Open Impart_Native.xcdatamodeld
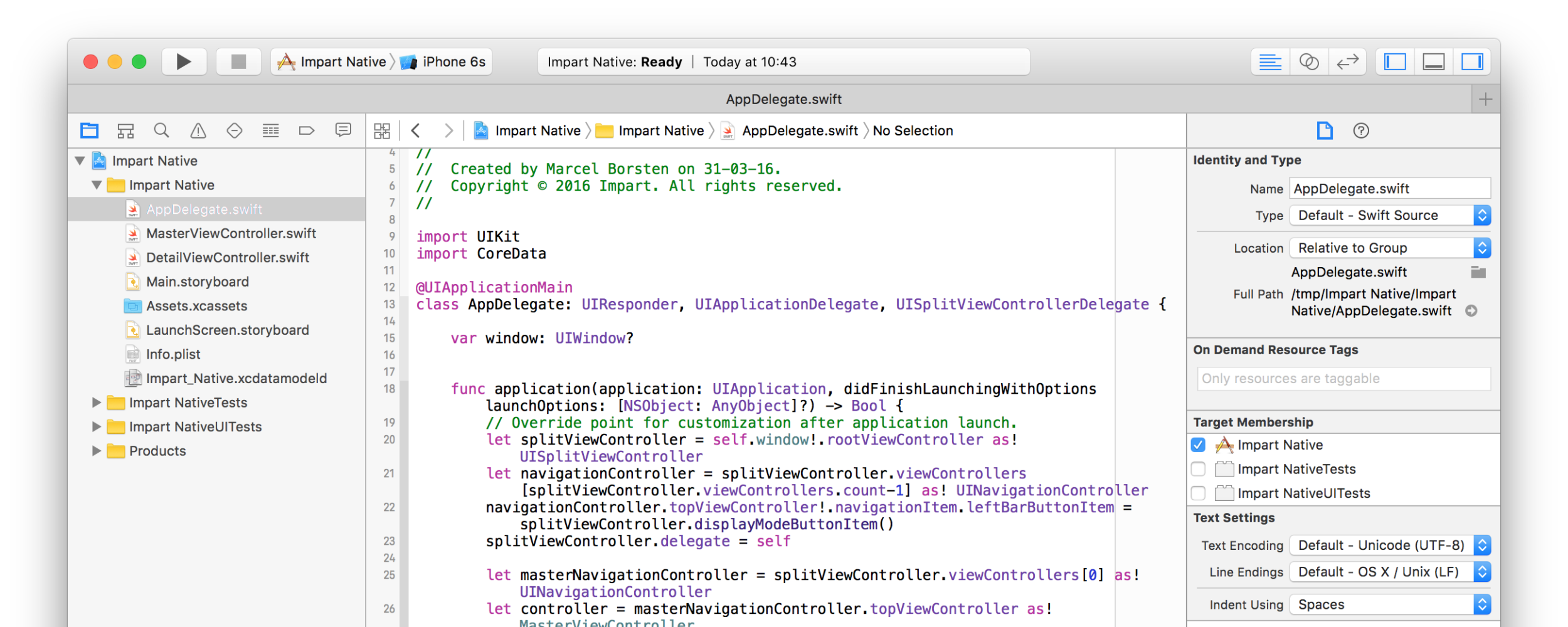 click(216, 378)
